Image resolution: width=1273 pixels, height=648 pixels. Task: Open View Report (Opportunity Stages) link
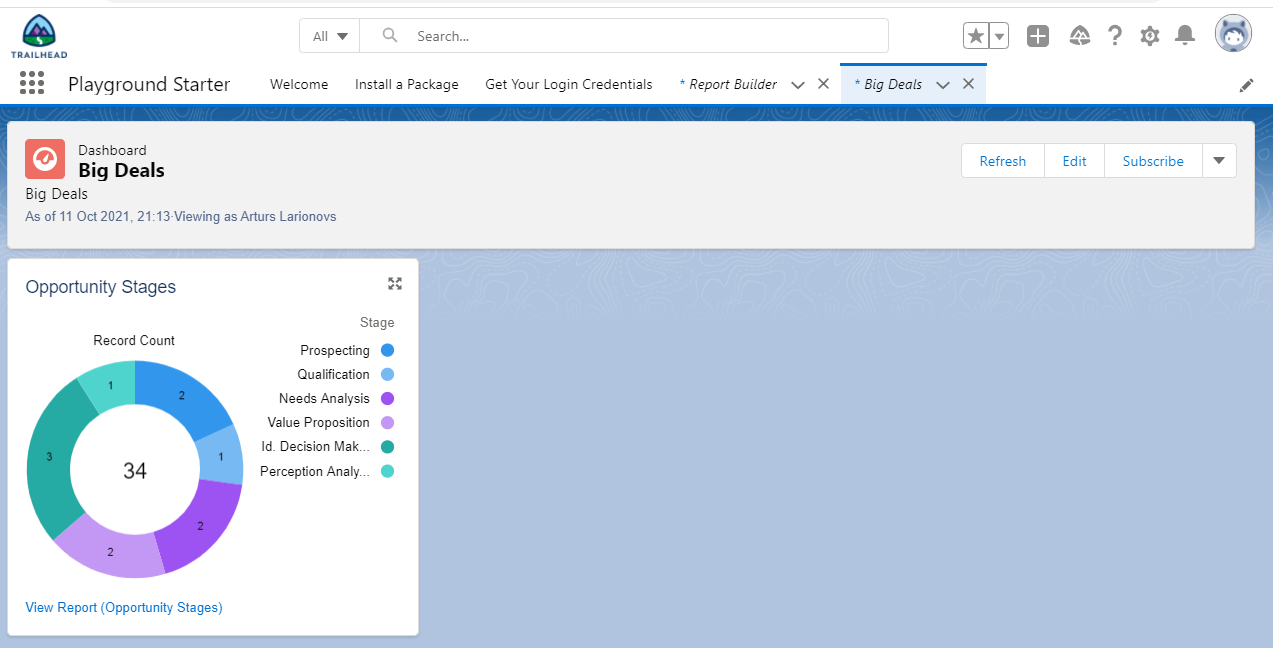point(124,607)
